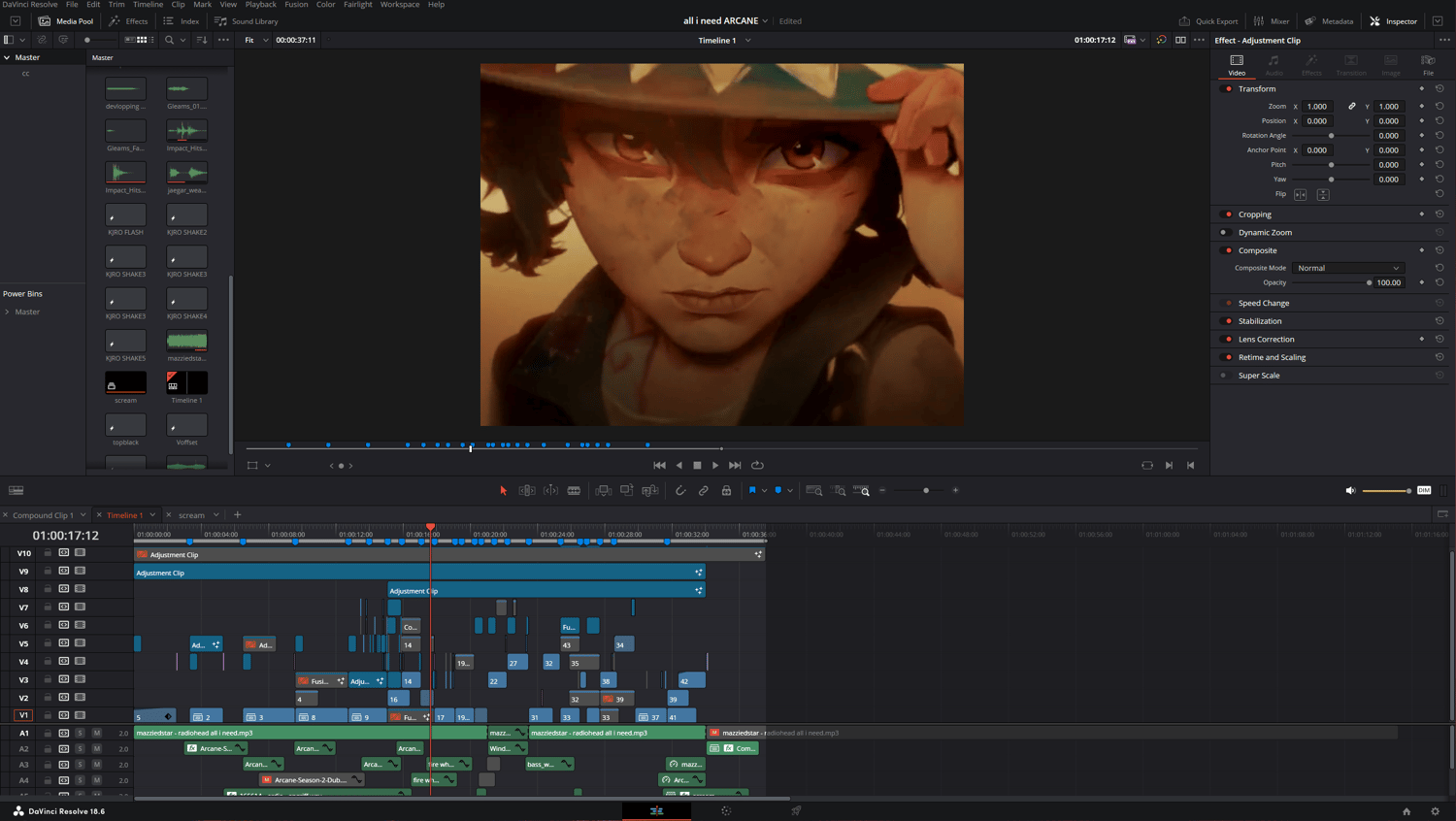The width and height of the screenshot is (1456, 821).
Task: Adjust the Opacity slider
Action: tap(1331, 282)
